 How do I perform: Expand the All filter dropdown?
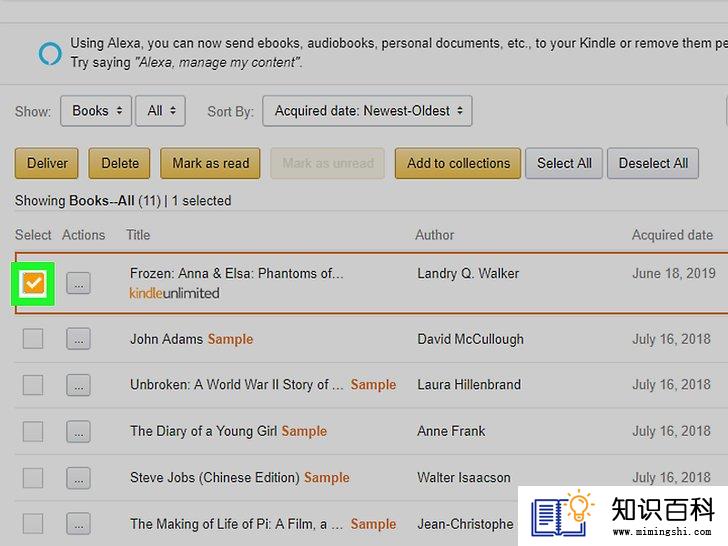[160, 111]
